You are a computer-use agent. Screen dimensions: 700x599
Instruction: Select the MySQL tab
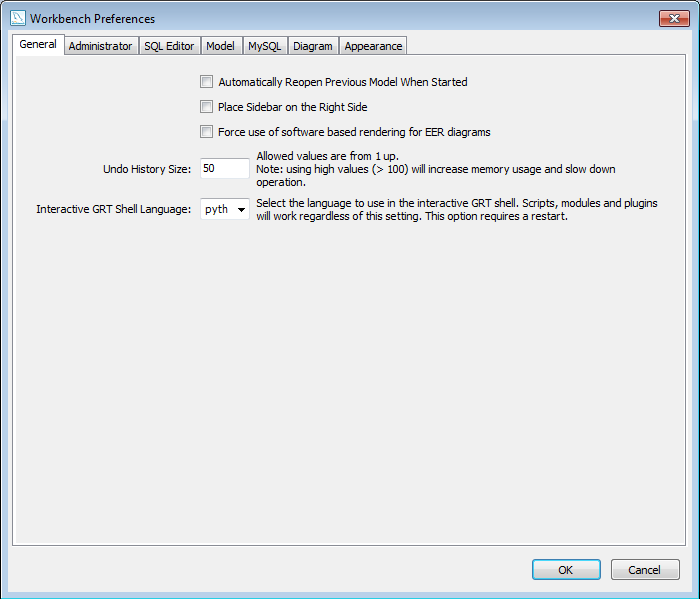(264, 46)
